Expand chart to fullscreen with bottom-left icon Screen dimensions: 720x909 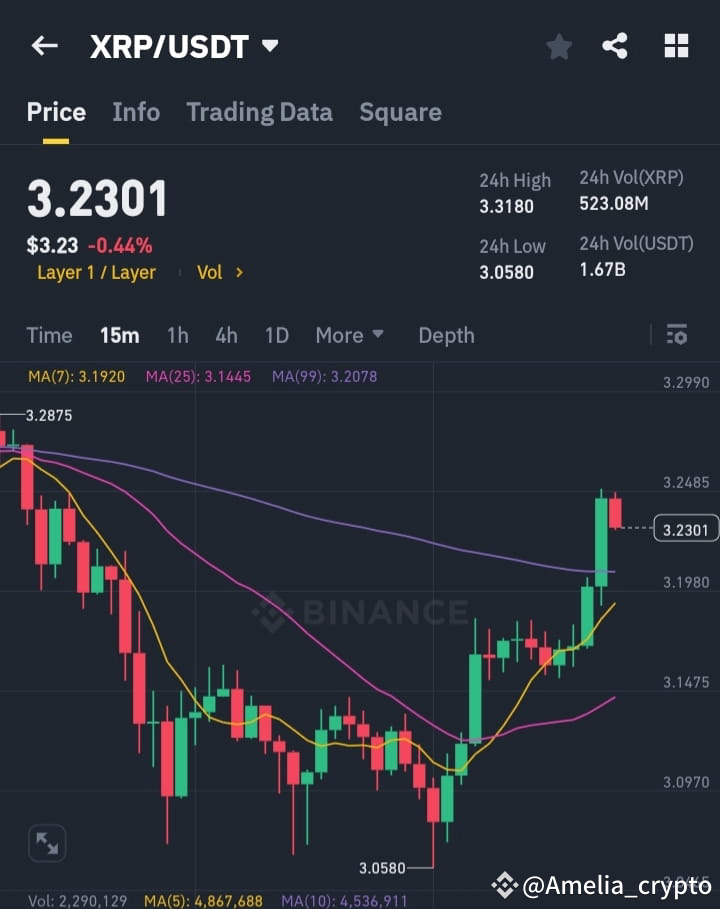(47, 843)
